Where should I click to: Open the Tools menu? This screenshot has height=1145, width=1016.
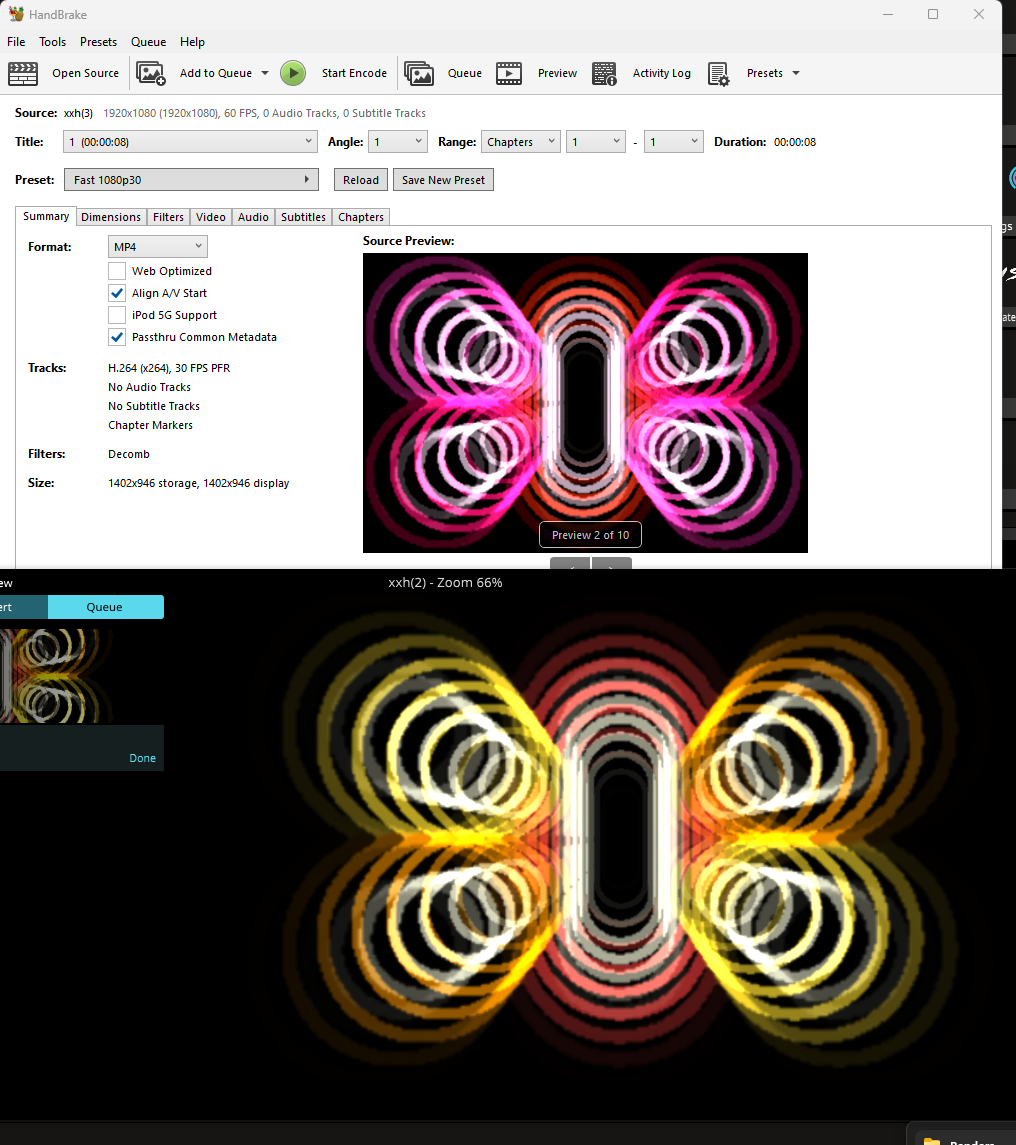click(x=52, y=42)
